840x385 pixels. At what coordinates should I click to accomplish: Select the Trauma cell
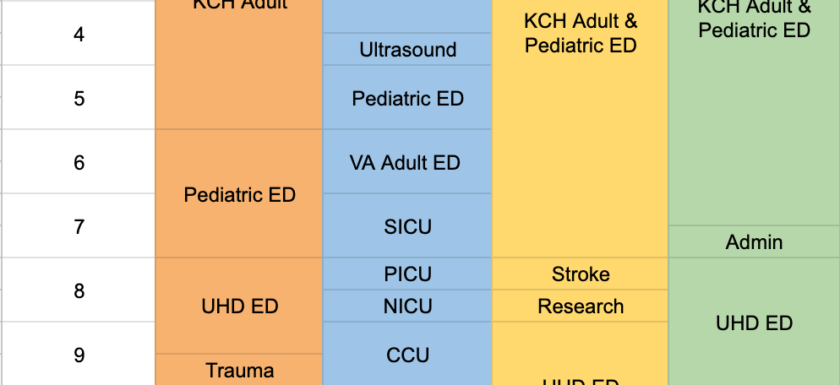239,369
